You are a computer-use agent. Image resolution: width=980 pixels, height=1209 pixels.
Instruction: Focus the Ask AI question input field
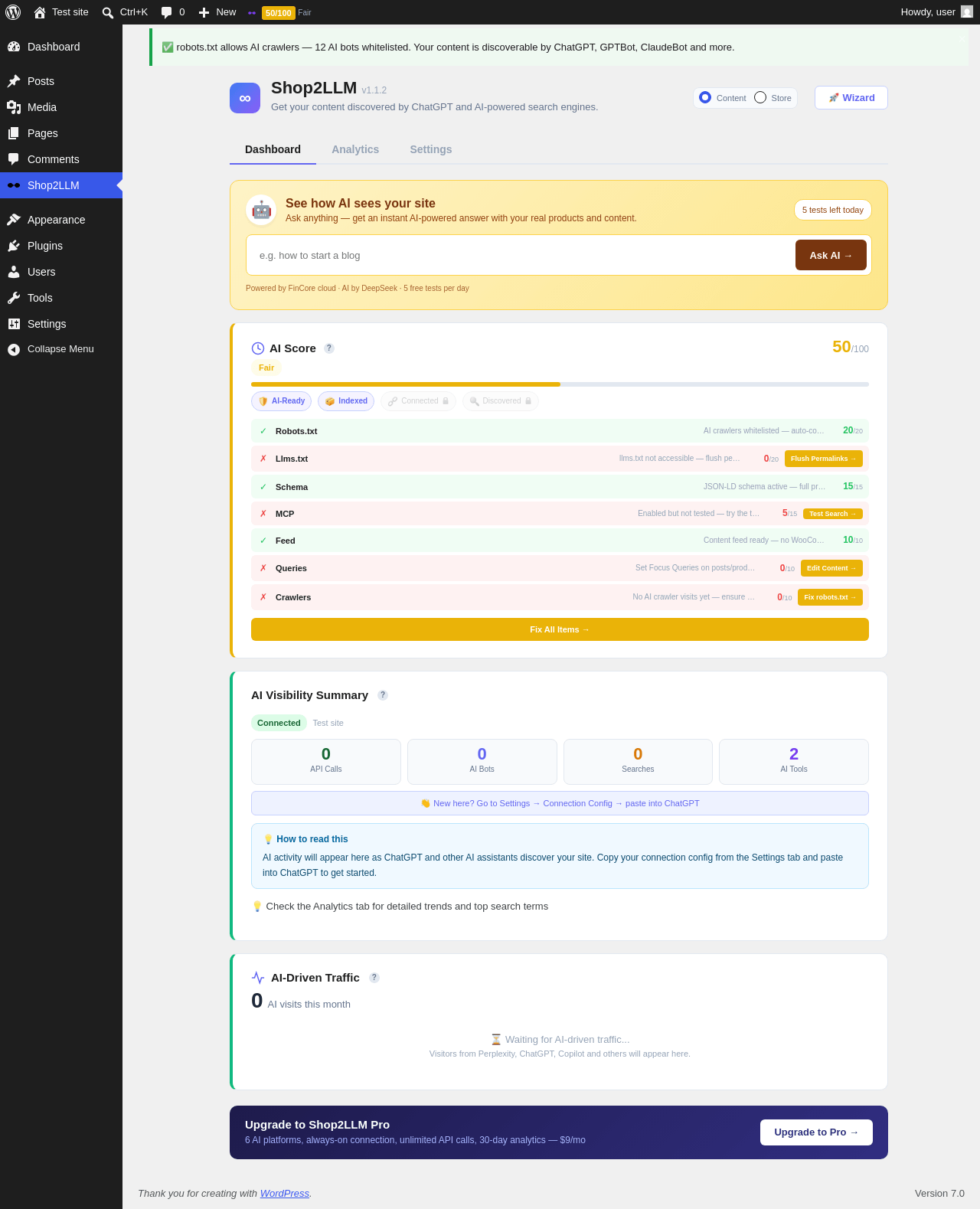click(x=521, y=255)
